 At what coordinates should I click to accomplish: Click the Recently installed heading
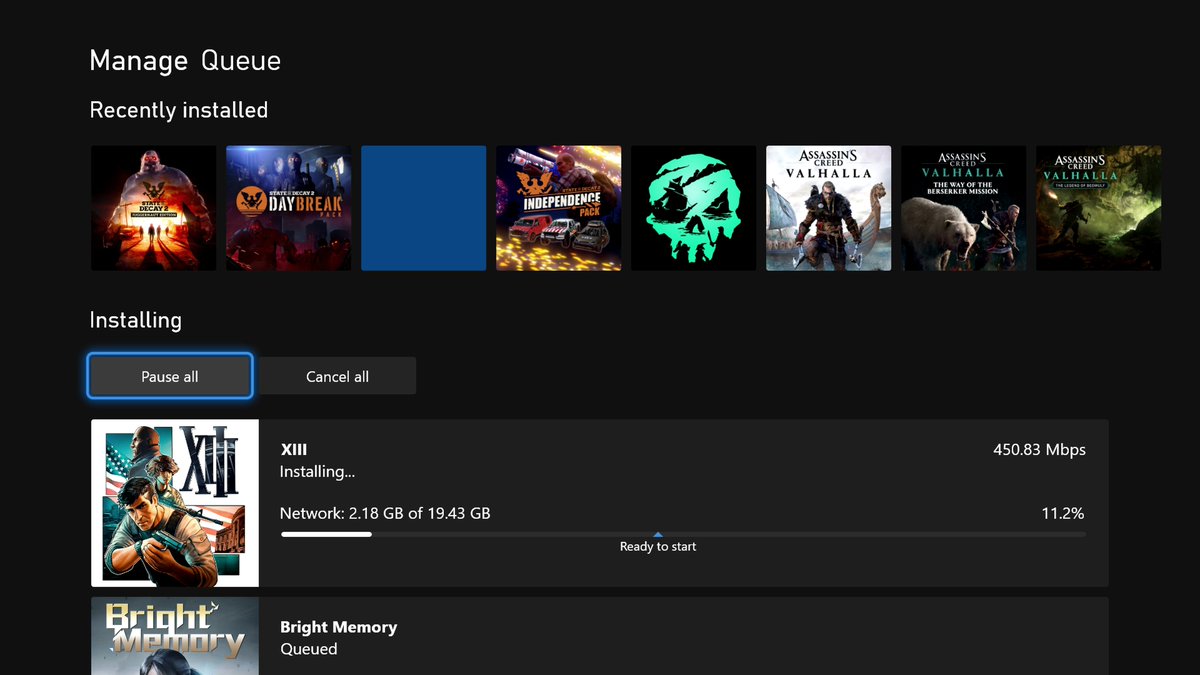click(179, 110)
